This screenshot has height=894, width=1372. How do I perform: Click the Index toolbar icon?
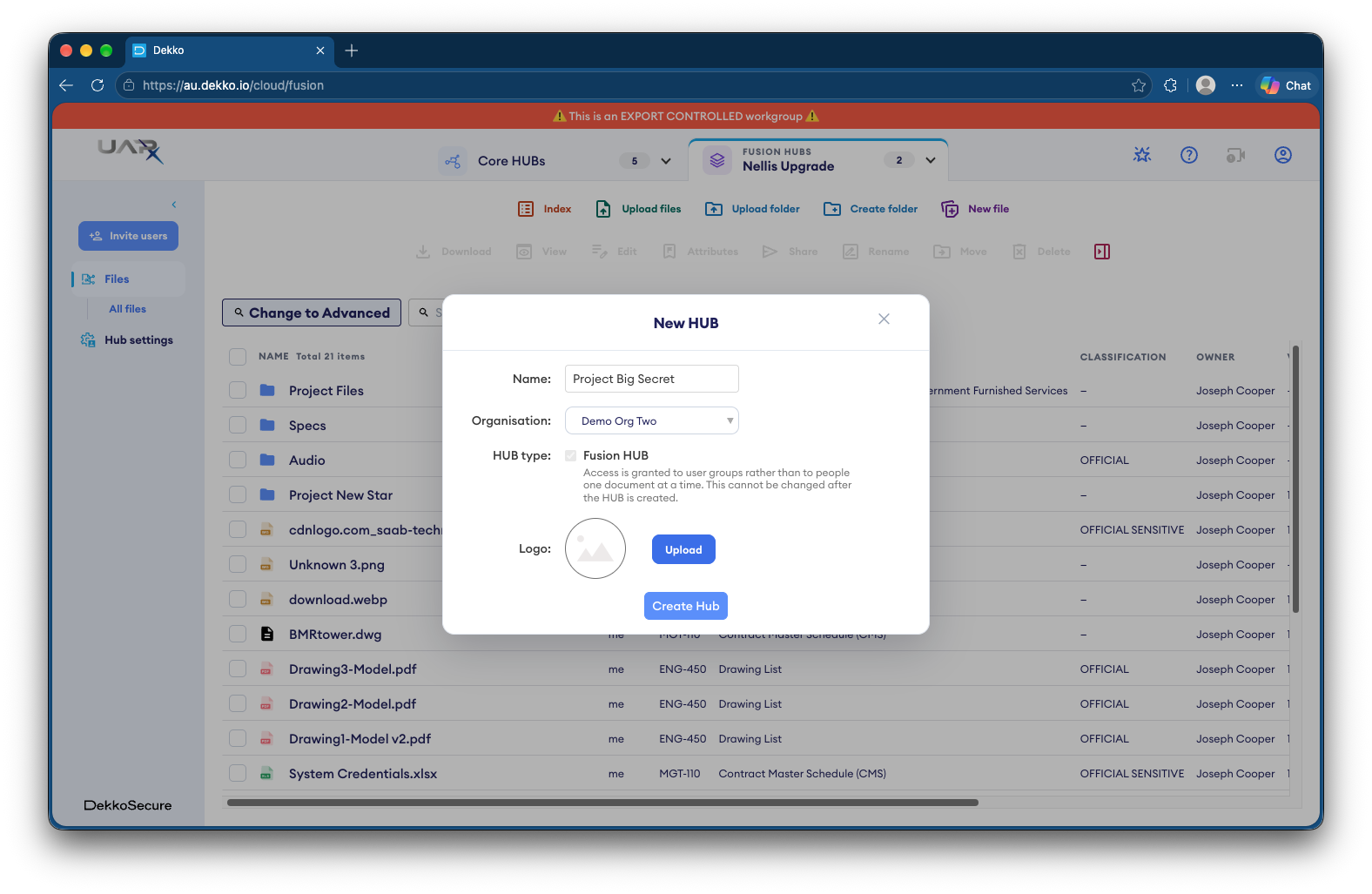[x=526, y=209]
